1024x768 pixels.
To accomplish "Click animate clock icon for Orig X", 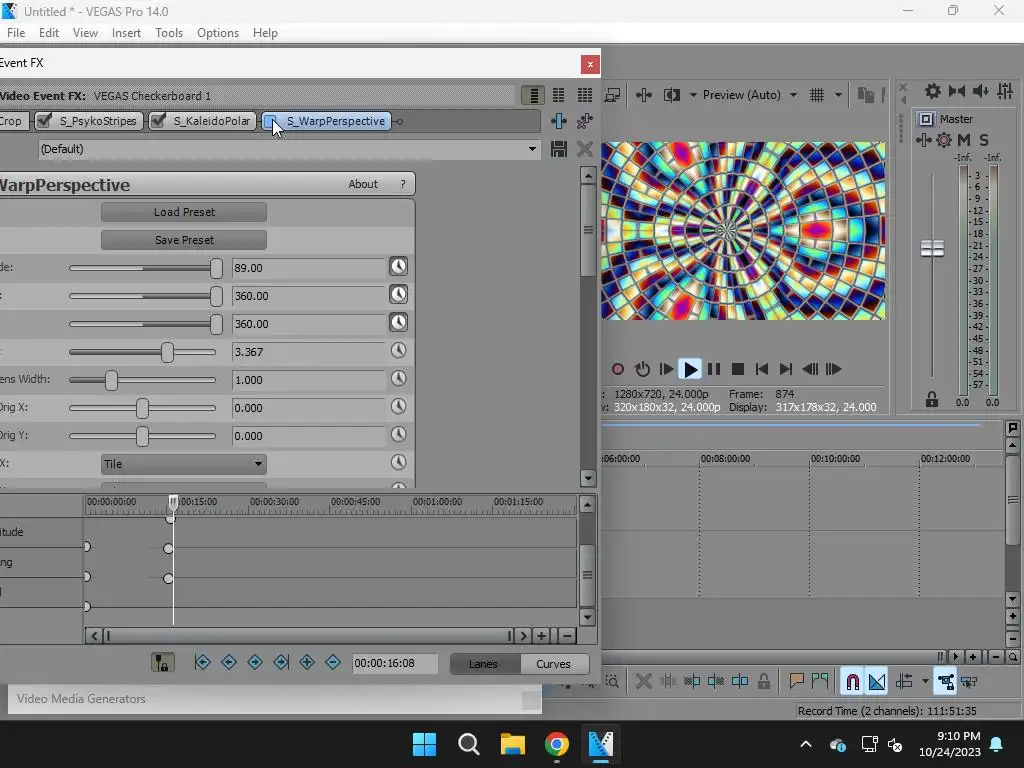I will pyautogui.click(x=398, y=407).
